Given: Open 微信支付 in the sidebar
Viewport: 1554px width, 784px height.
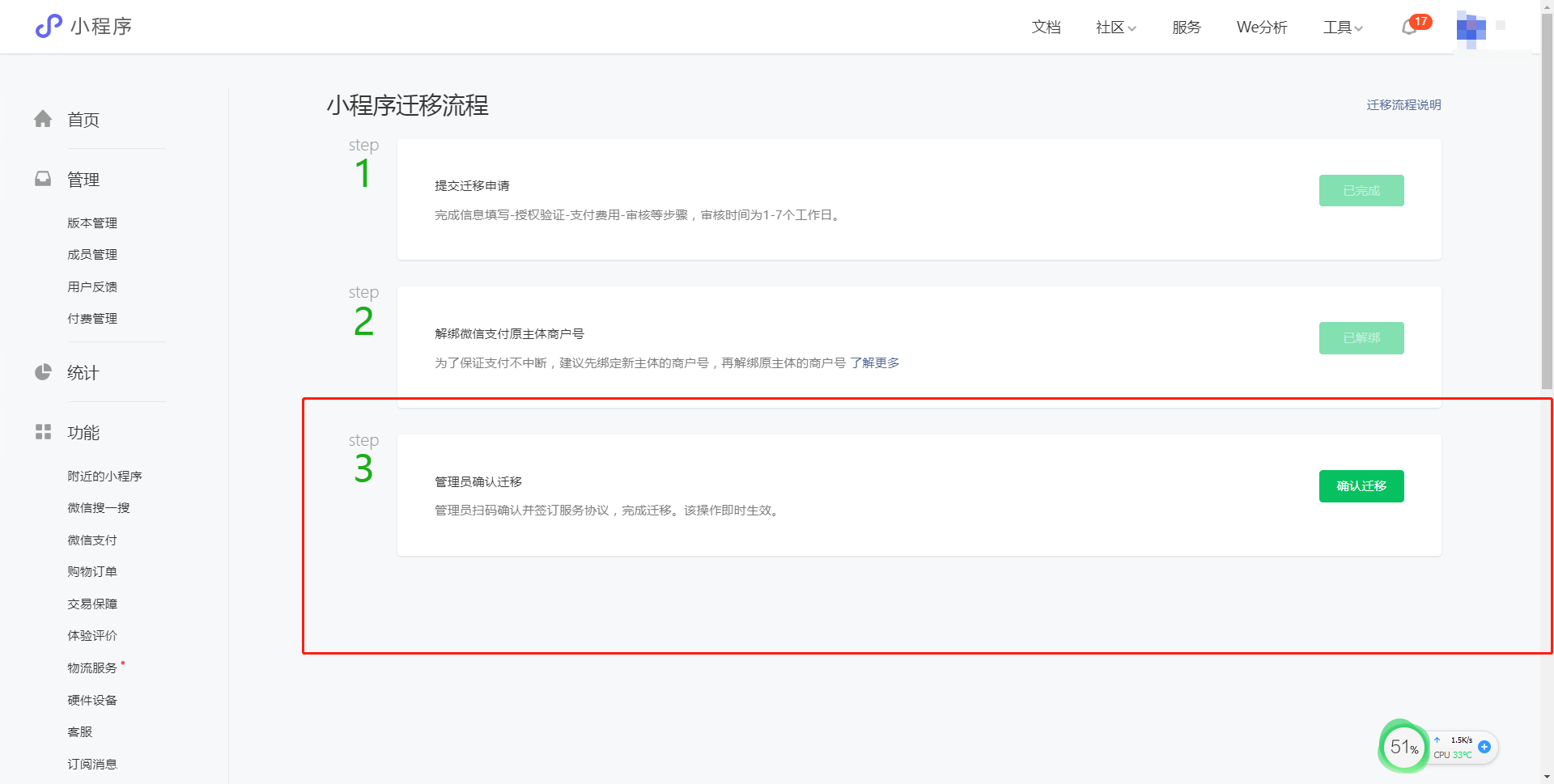Looking at the screenshot, I should 92,540.
